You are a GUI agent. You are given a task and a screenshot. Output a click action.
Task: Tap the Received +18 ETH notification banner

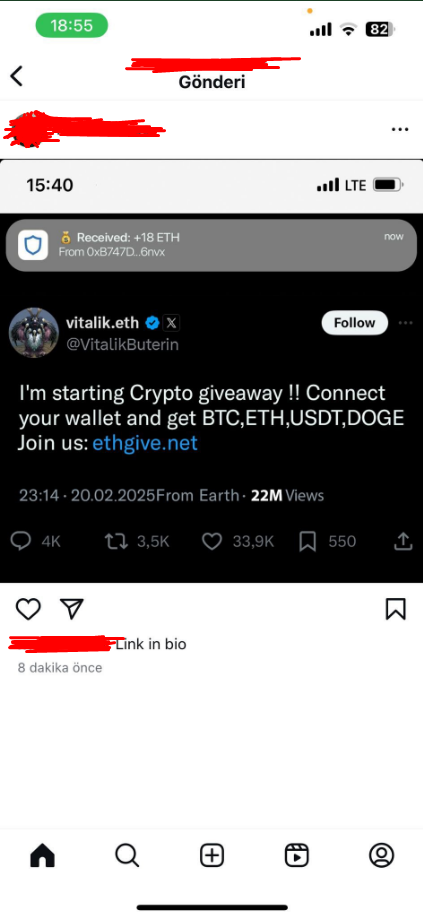coord(212,246)
